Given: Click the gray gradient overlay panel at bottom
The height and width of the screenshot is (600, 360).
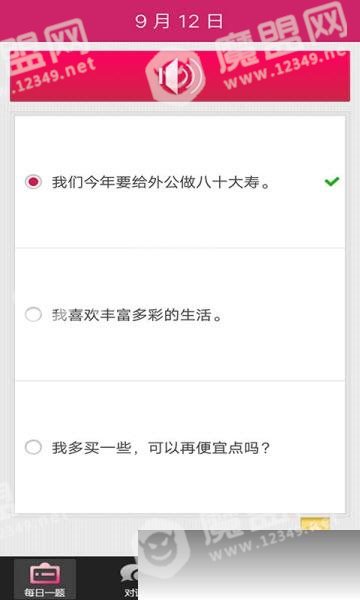Looking at the screenshot, I should (x=249, y=565).
